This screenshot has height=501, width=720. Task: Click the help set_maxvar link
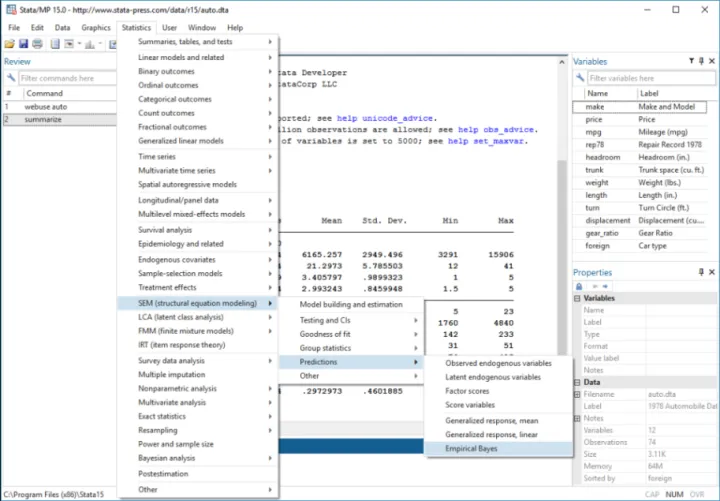[x=486, y=141]
